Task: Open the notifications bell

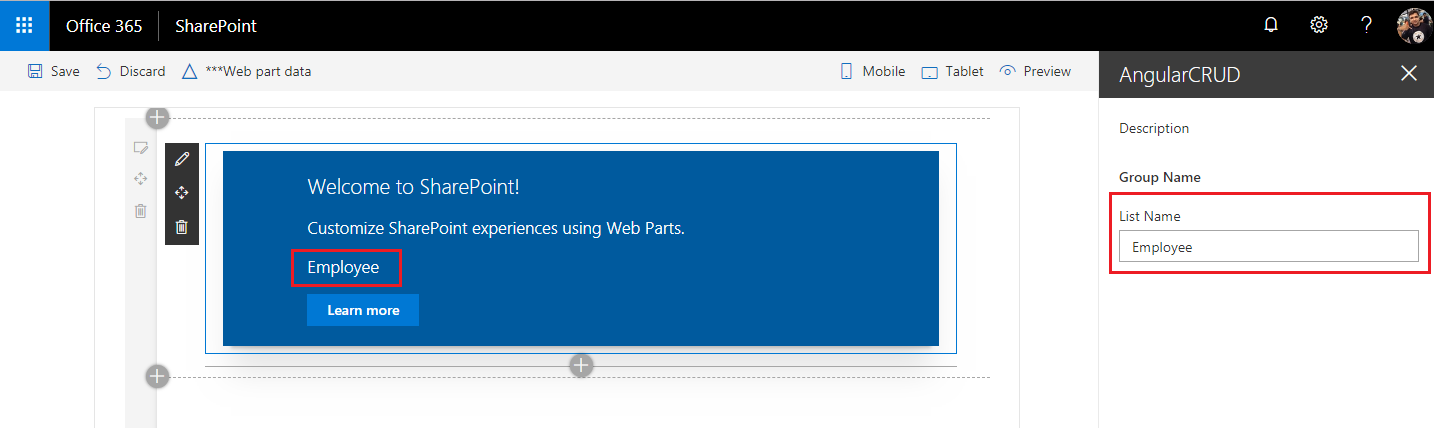Action: tap(1271, 25)
